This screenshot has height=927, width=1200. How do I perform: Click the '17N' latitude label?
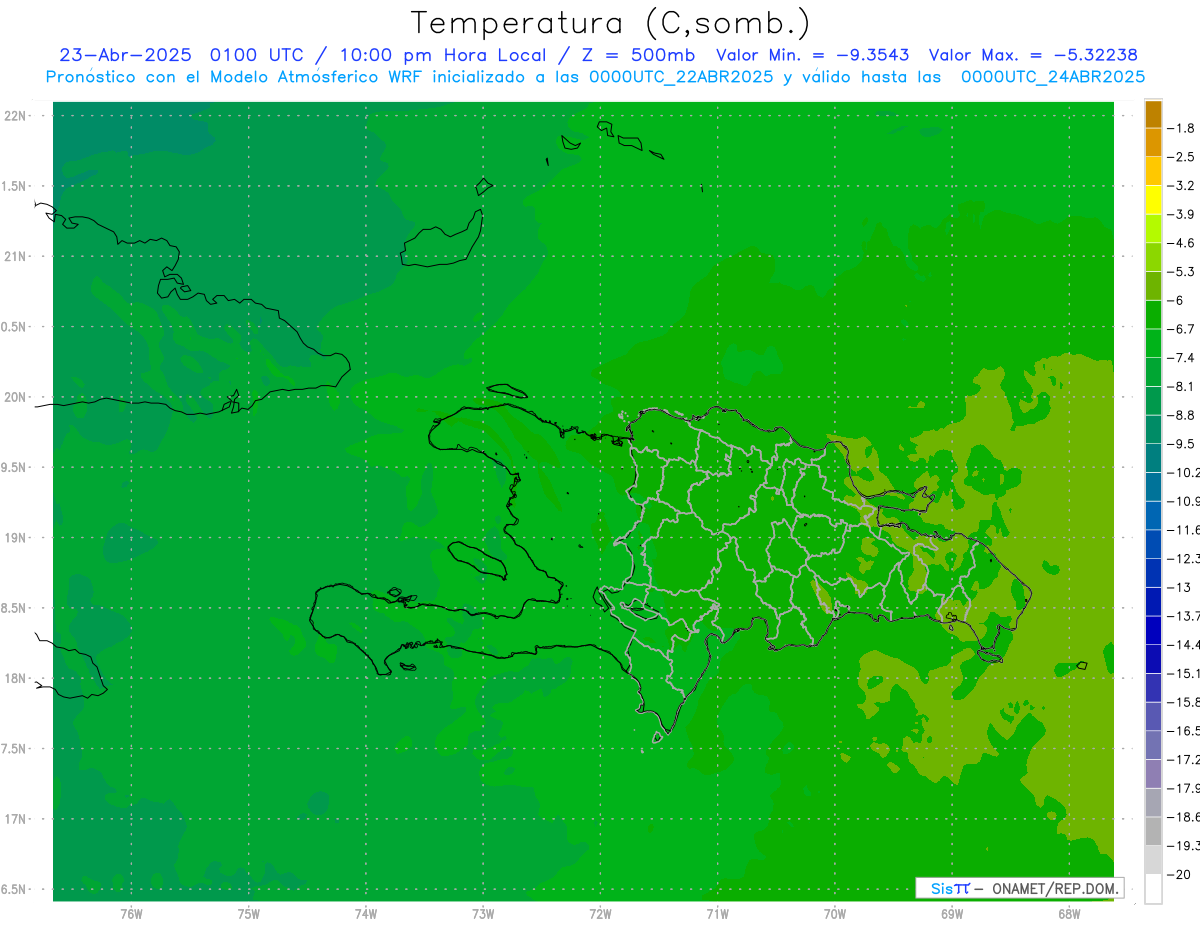coord(15,819)
